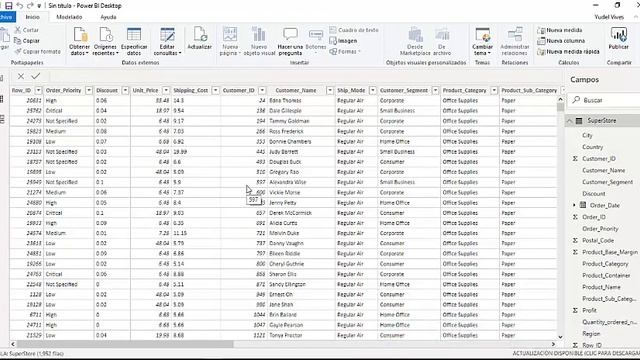Insert Cuadro de texto
The height and width of the screenshot is (360, 640).
(x=354, y=30)
